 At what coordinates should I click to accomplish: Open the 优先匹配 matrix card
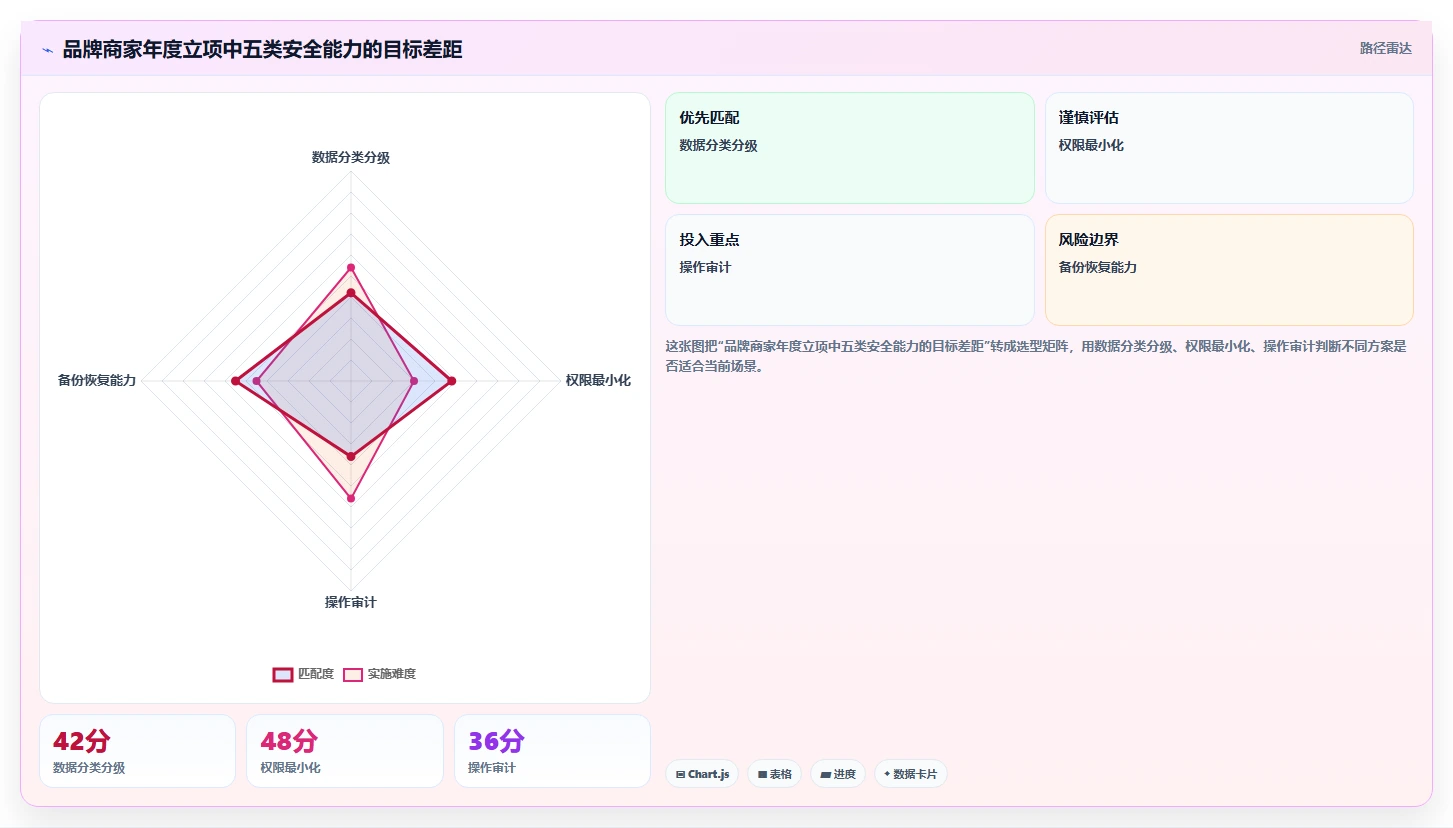[x=849, y=148]
